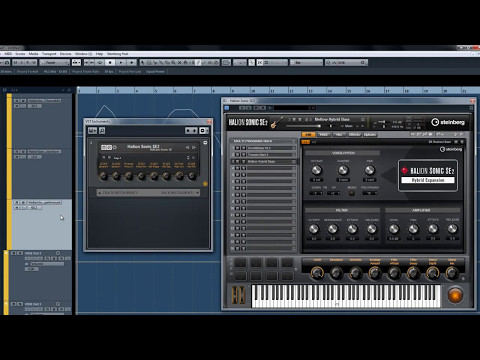Click the Octave knob in Voice Control

pos(316,170)
